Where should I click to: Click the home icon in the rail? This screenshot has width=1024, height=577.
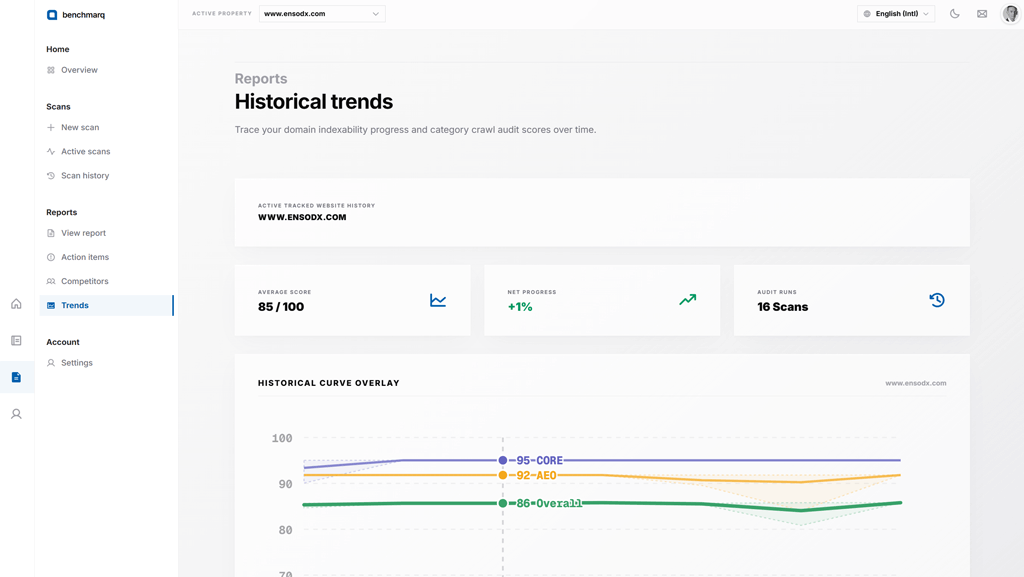(x=16, y=304)
